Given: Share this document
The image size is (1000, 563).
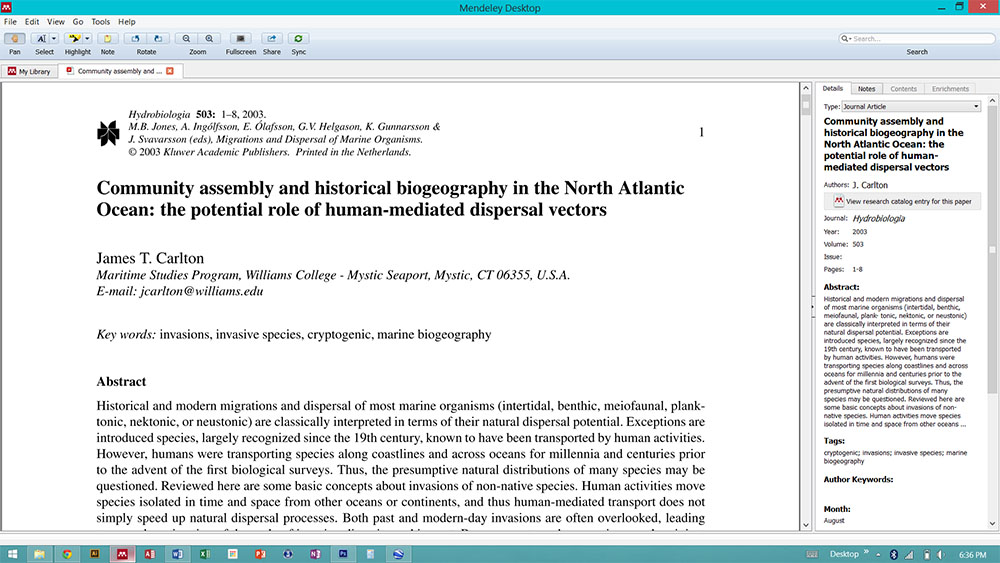Looking at the screenshot, I should (x=272, y=39).
